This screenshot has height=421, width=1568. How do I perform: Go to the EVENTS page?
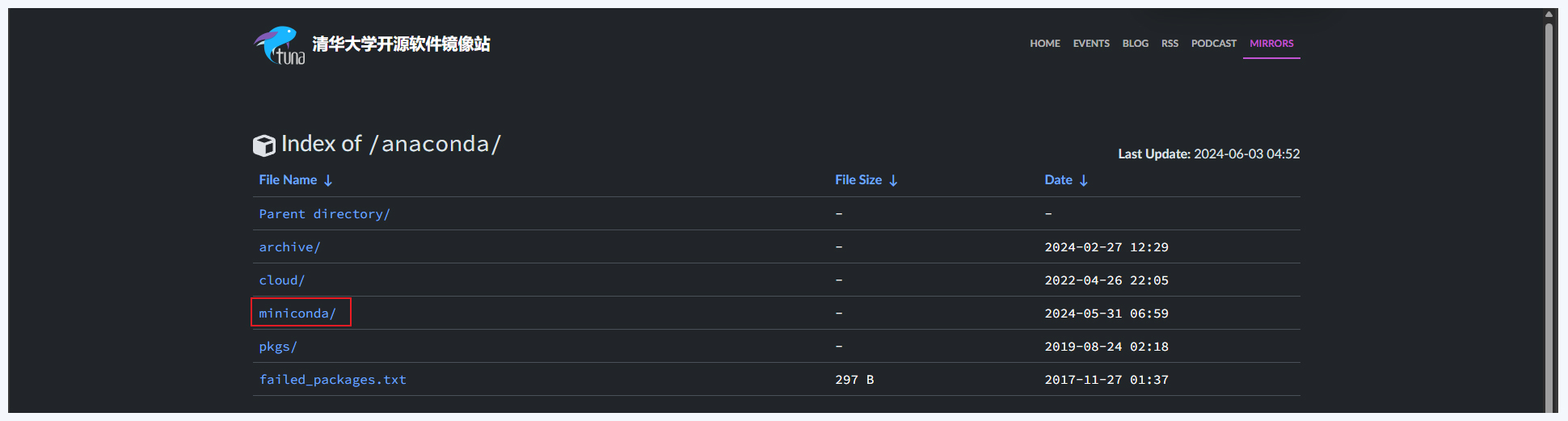click(x=1091, y=44)
